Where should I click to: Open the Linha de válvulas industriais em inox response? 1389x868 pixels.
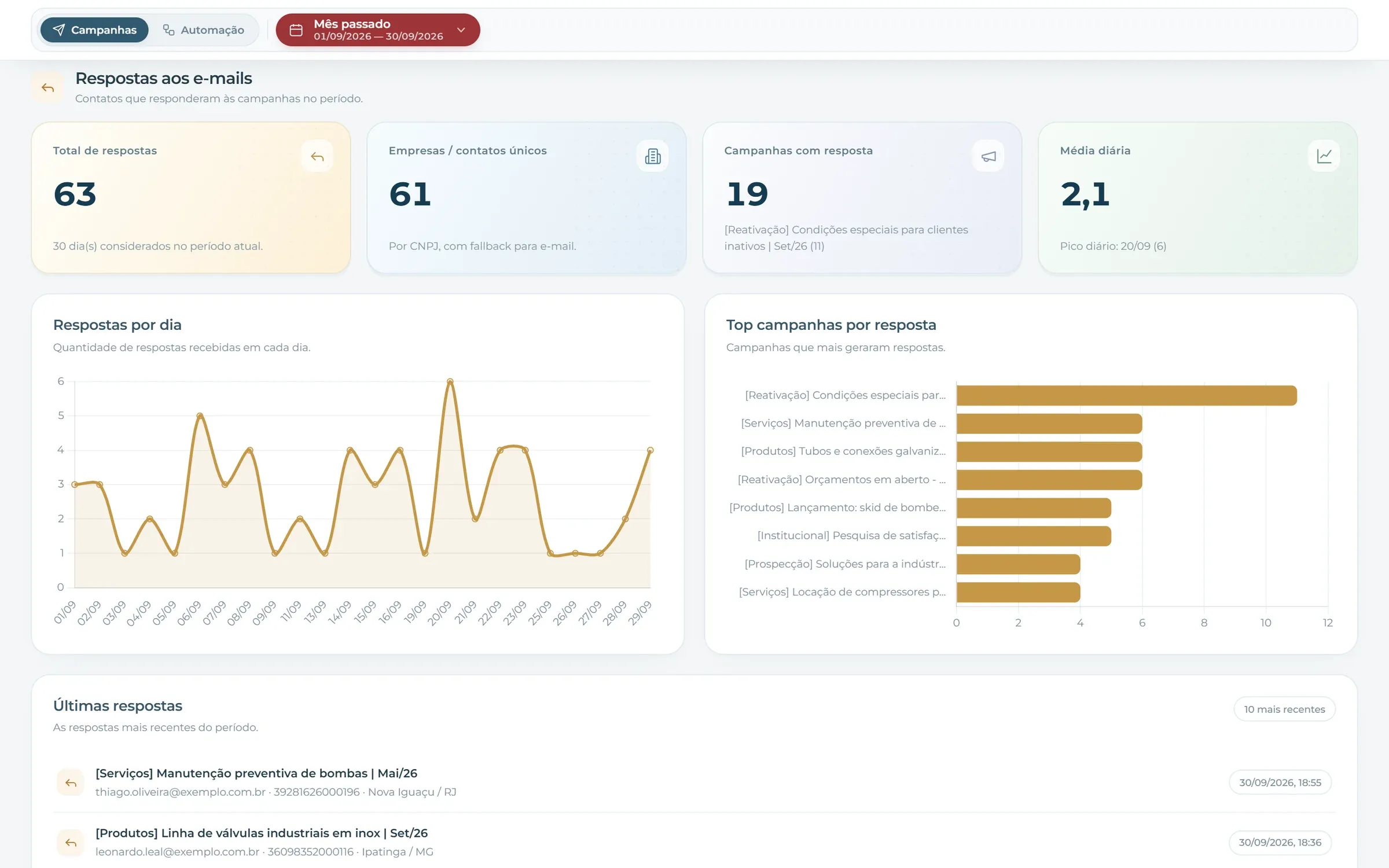pyautogui.click(x=694, y=842)
